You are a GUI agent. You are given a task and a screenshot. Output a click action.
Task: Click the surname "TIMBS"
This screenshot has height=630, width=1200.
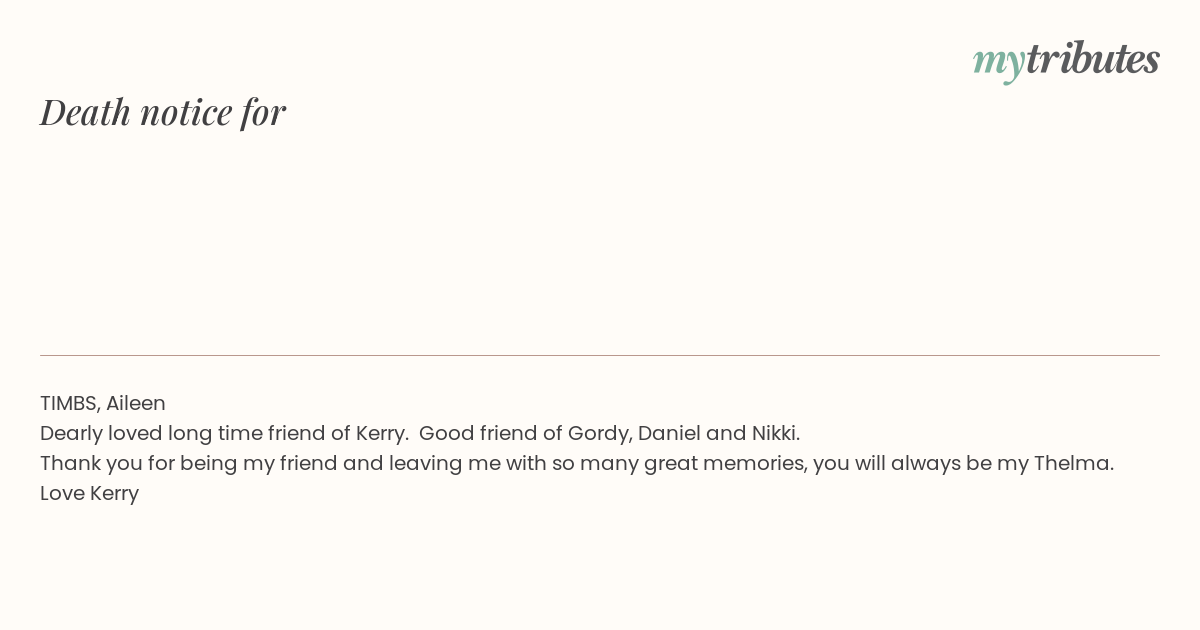click(x=69, y=403)
